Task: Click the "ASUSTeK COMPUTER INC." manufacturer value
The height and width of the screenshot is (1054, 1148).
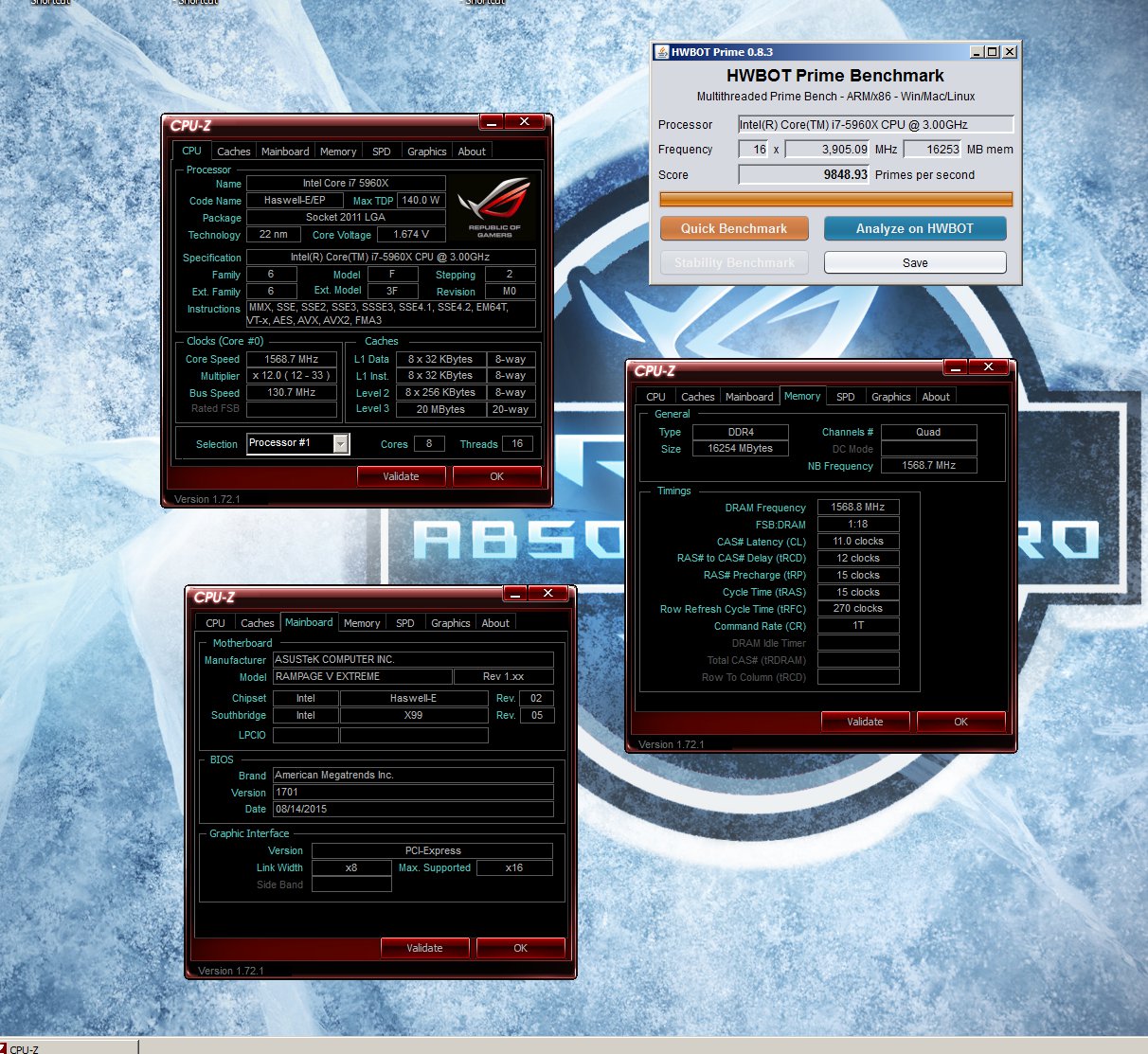Action: [413, 659]
